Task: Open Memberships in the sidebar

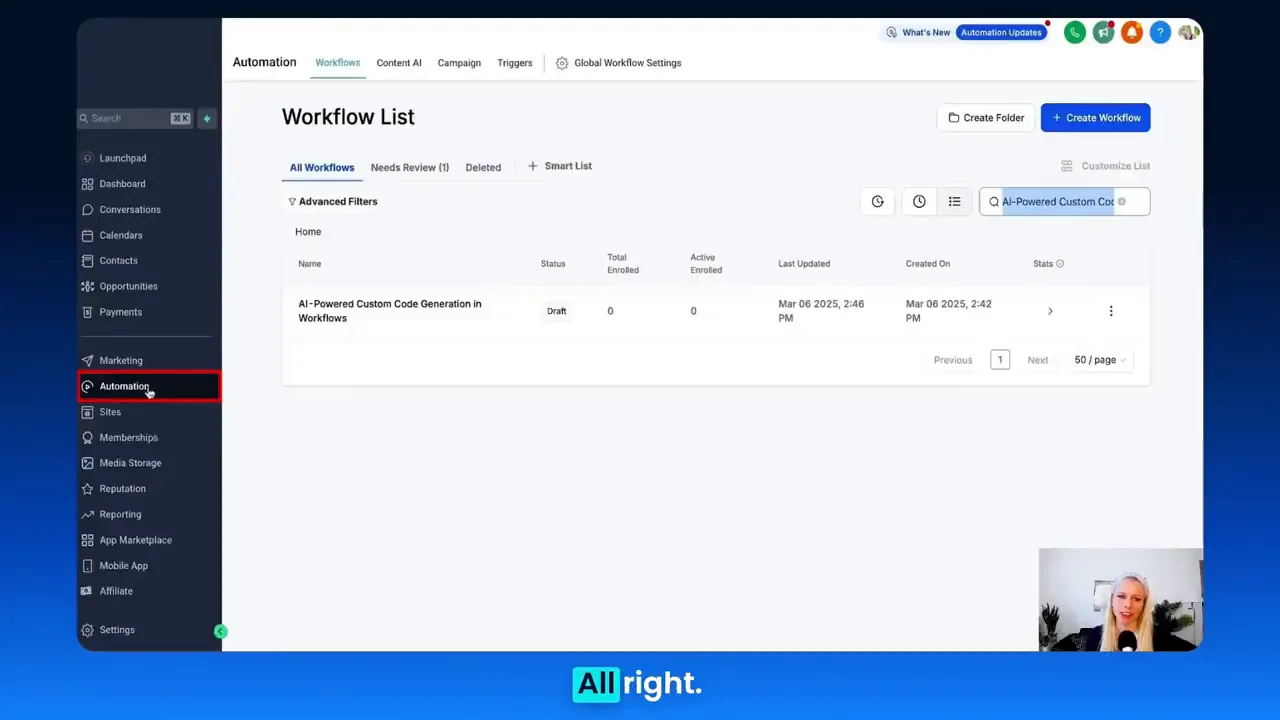Action: point(129,438)
